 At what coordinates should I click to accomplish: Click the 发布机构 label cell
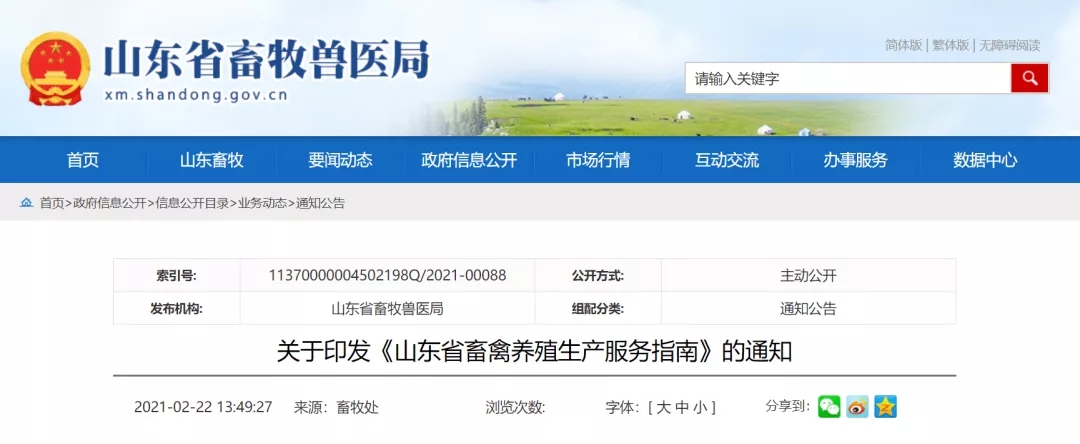tap(176, 308)
